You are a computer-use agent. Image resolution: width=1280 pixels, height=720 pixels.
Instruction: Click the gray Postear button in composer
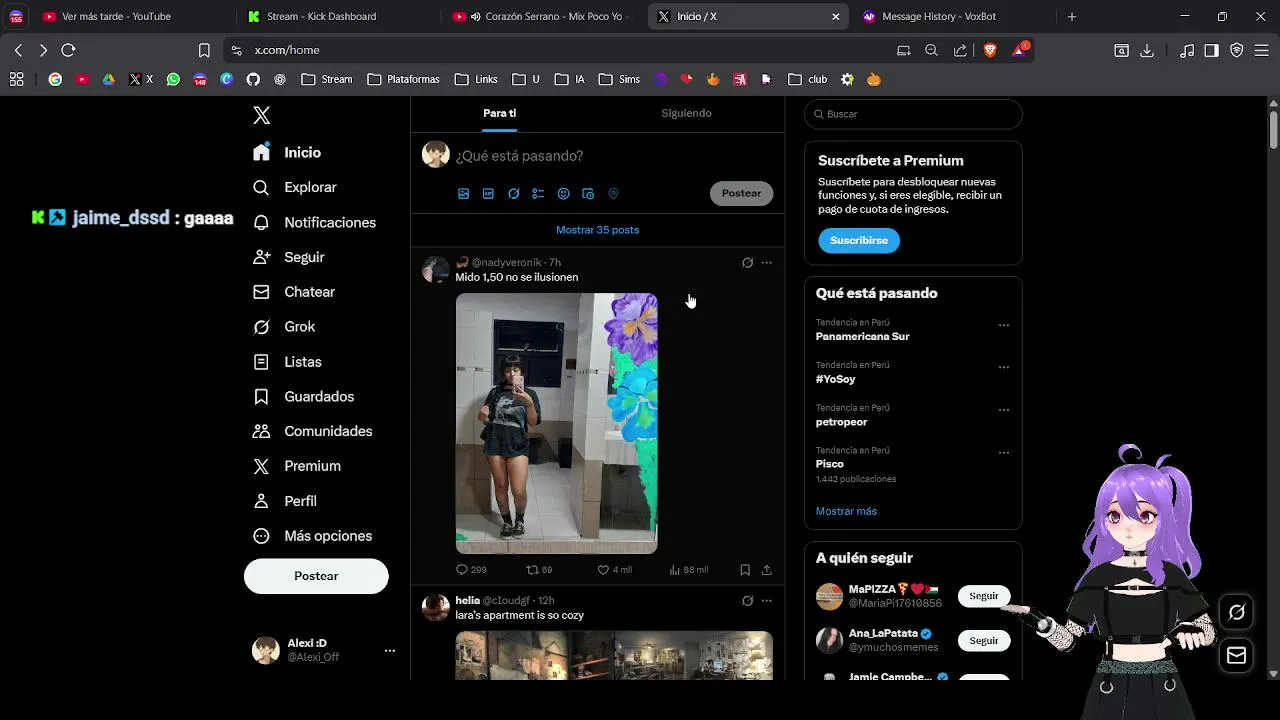click(742, 193)
